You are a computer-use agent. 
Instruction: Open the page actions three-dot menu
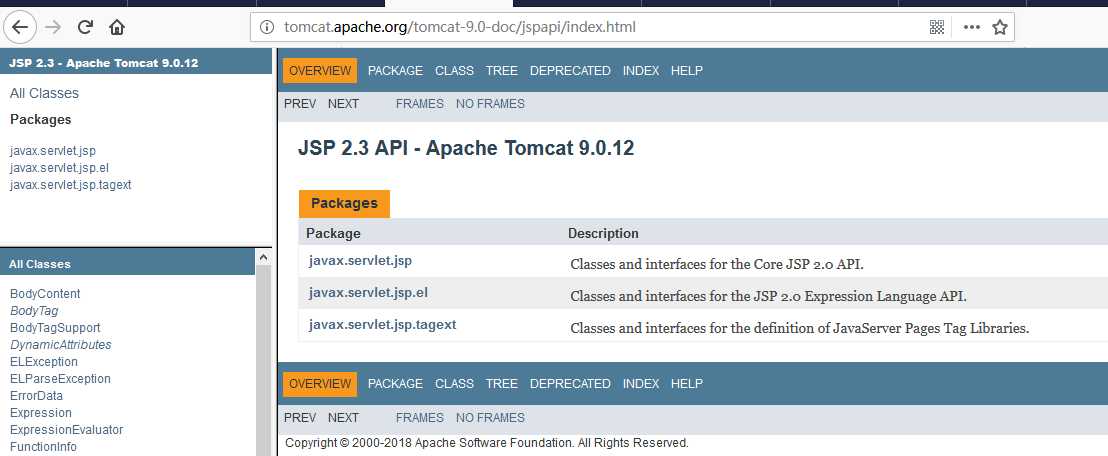(x=972, y=28)
